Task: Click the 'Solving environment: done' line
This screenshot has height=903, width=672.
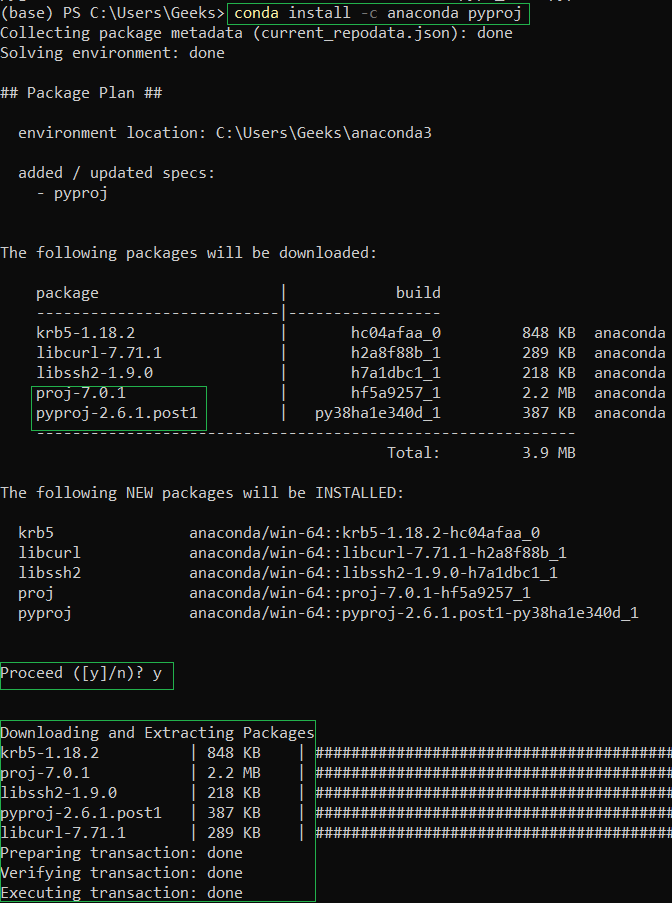Action: (112, 53)
